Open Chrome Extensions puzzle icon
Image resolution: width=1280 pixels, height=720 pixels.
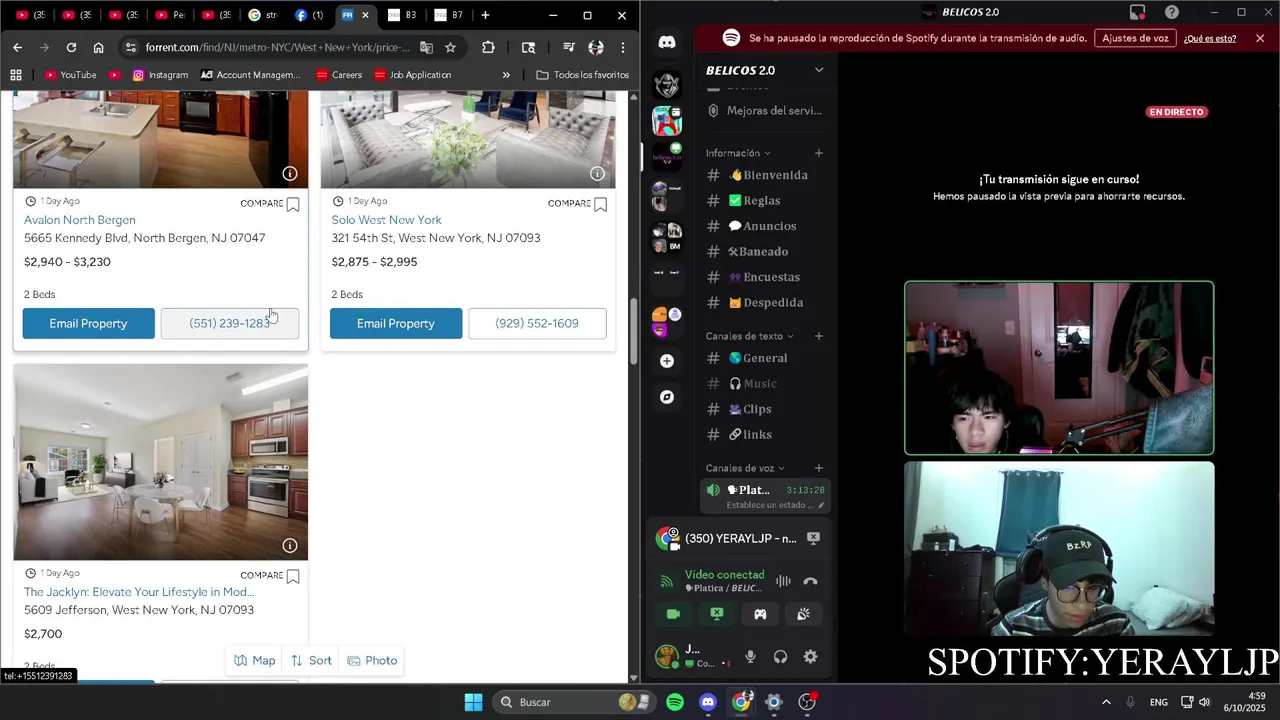pyautogui.click(x=488, y=47)
